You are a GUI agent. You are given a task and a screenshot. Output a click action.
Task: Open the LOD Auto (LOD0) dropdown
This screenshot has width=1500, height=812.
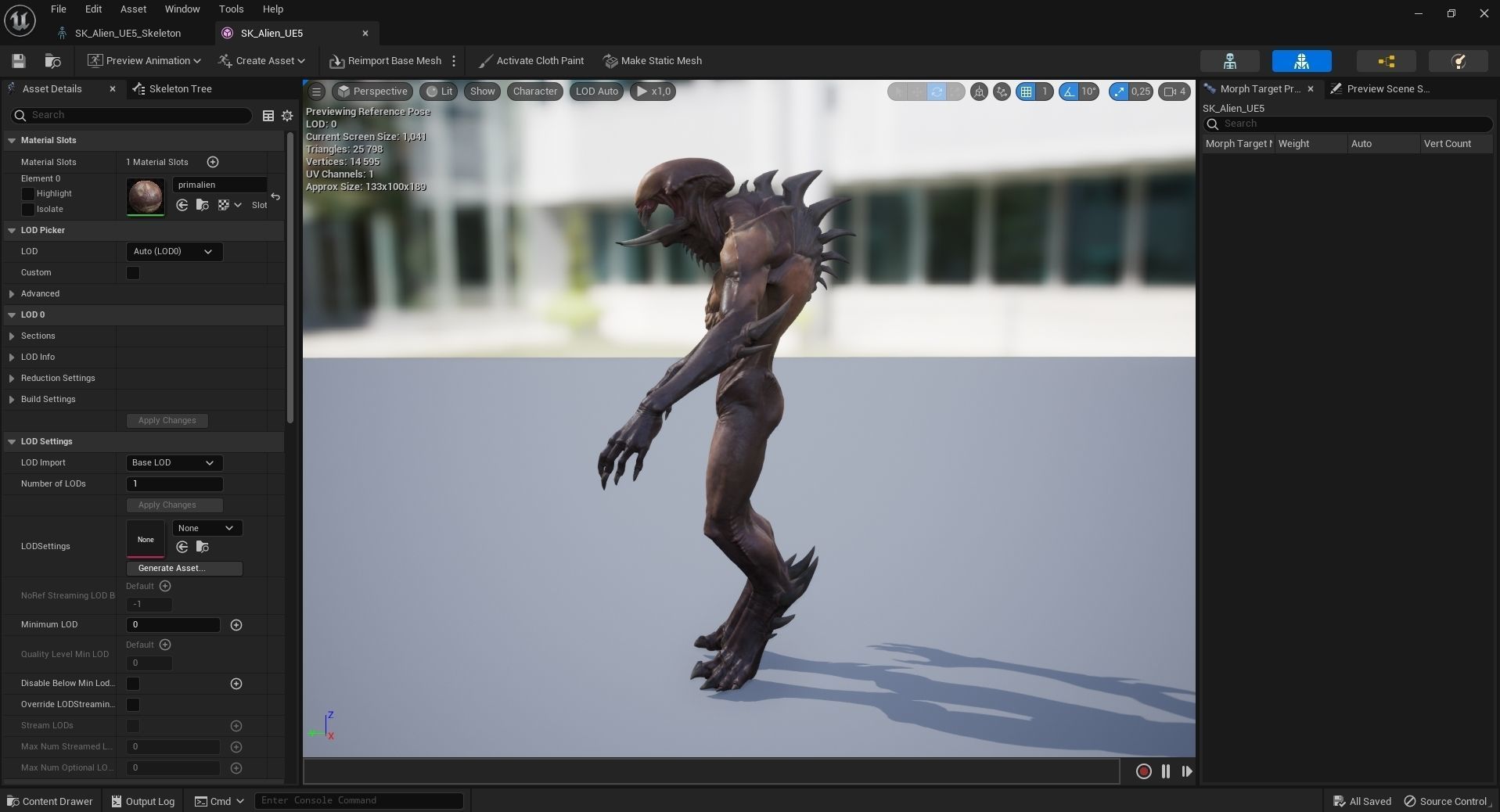coord(174,252)
